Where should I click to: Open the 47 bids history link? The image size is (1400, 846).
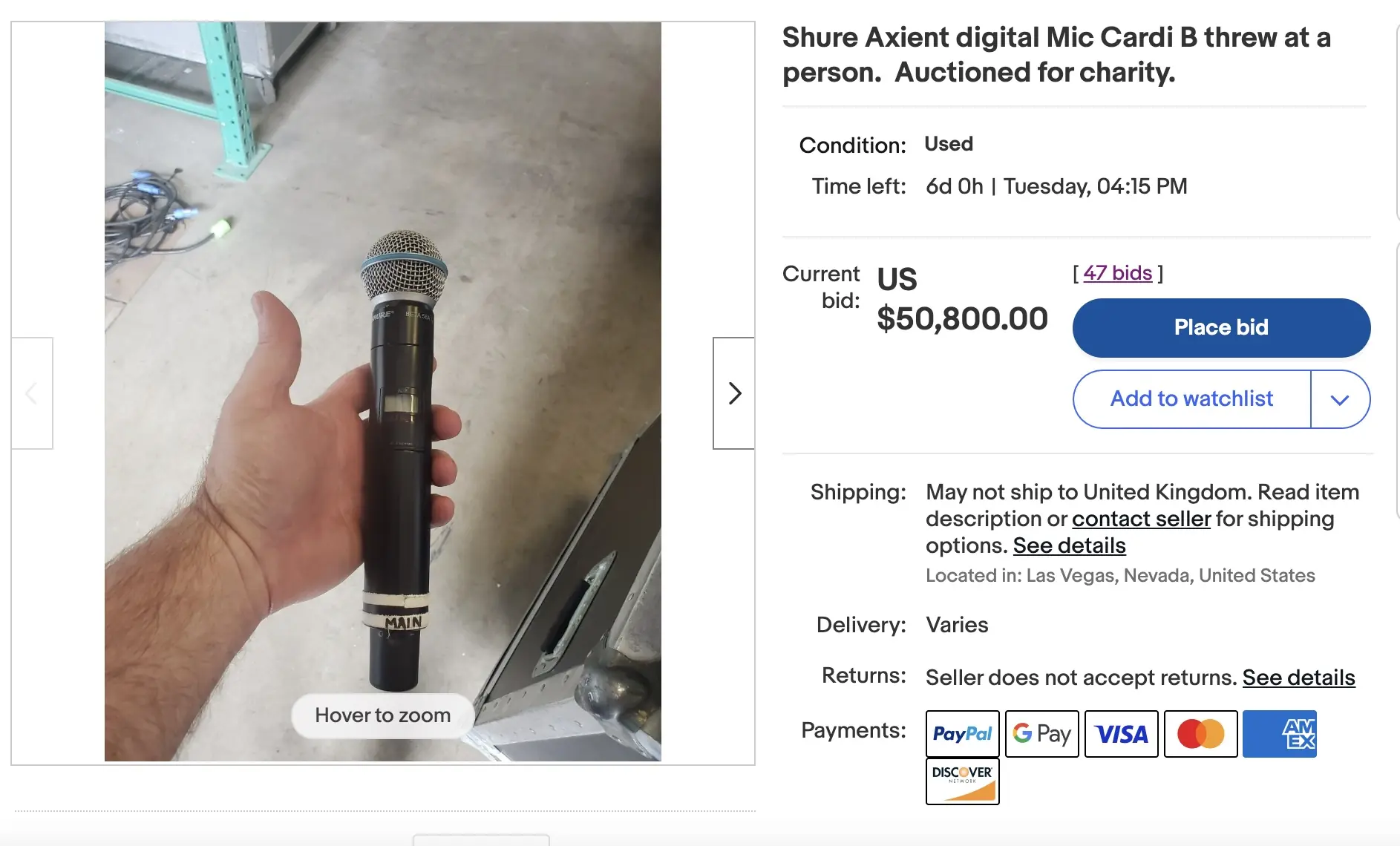point(1117,273)
